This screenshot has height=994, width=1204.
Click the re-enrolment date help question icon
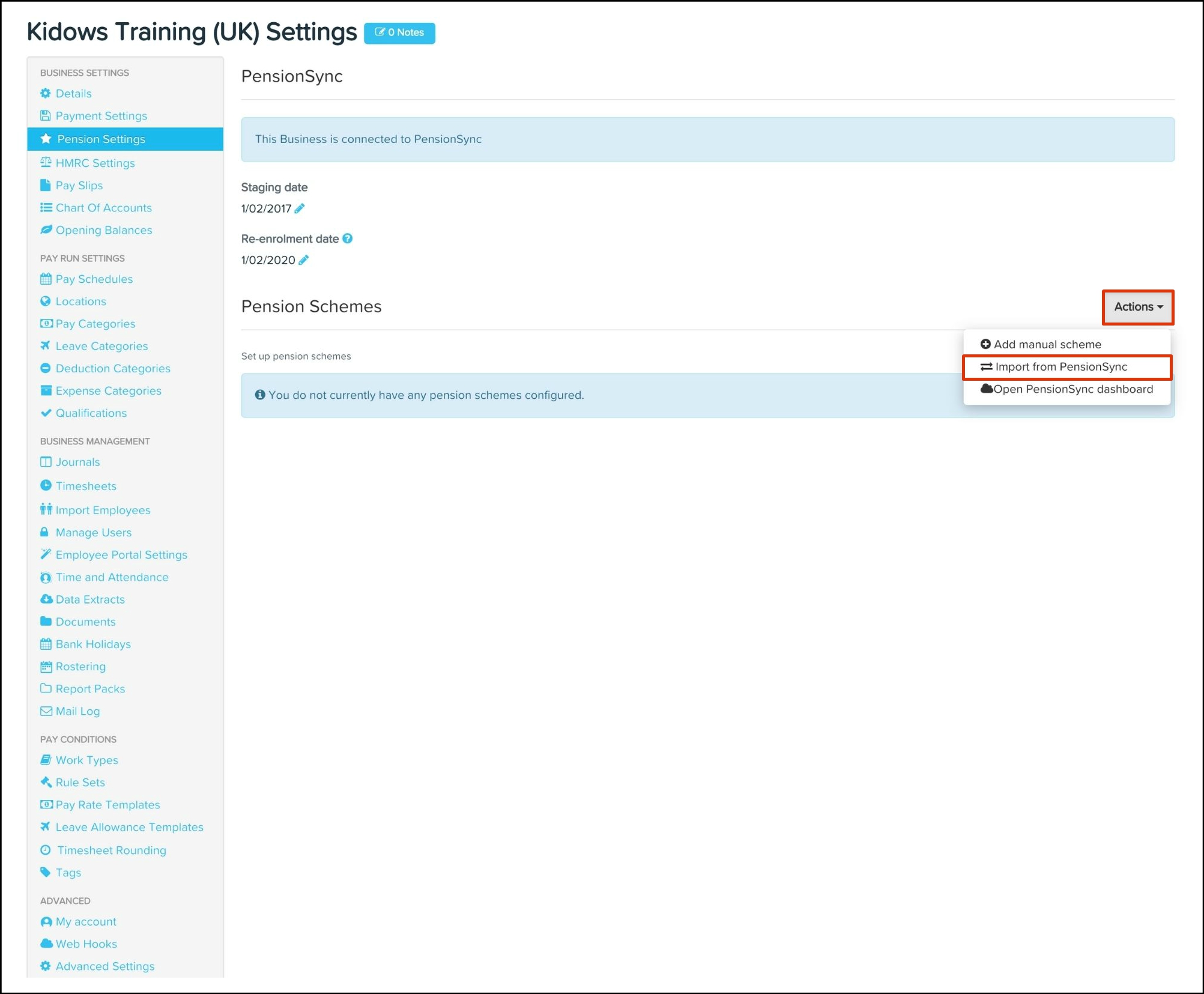[348, 238]
